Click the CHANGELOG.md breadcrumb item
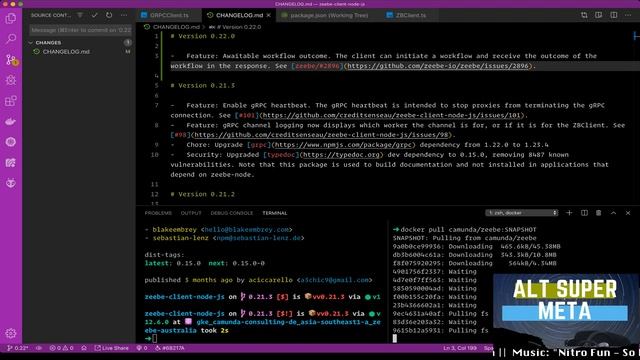The image size is (640, 360). (x=176, y=27)
